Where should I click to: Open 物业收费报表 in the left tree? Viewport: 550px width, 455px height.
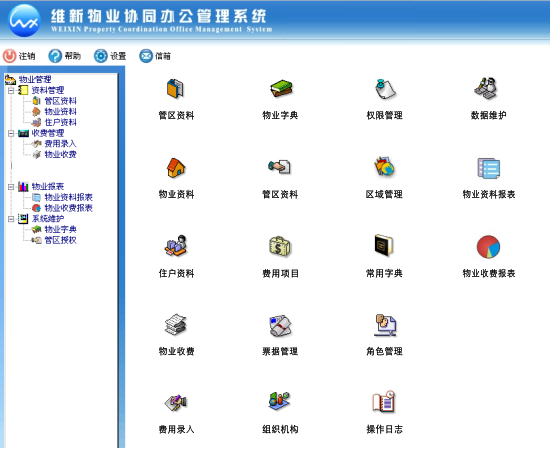68,208
